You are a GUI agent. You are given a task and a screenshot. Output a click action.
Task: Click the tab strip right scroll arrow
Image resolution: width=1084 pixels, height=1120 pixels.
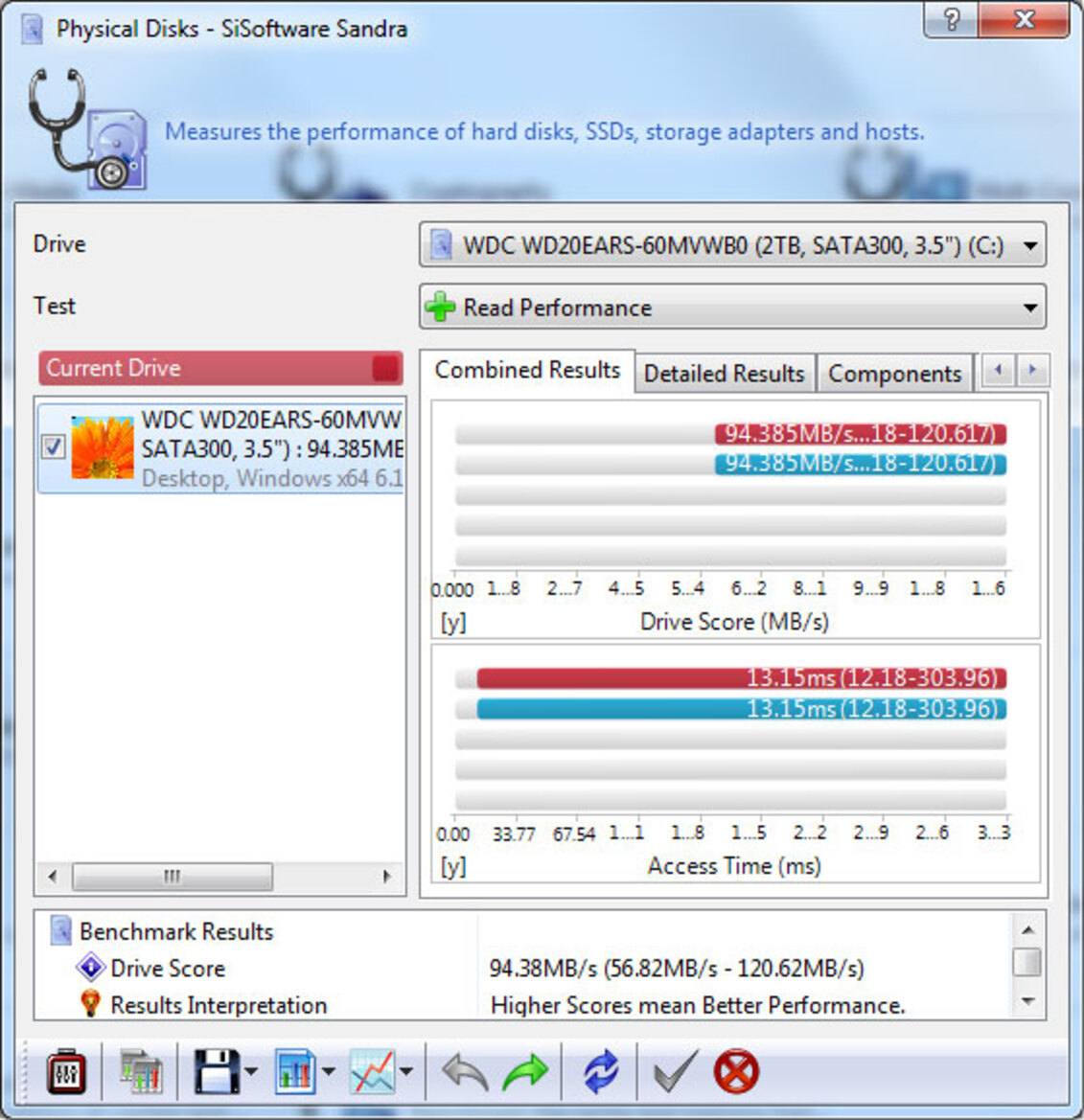tap(1032, 370)
